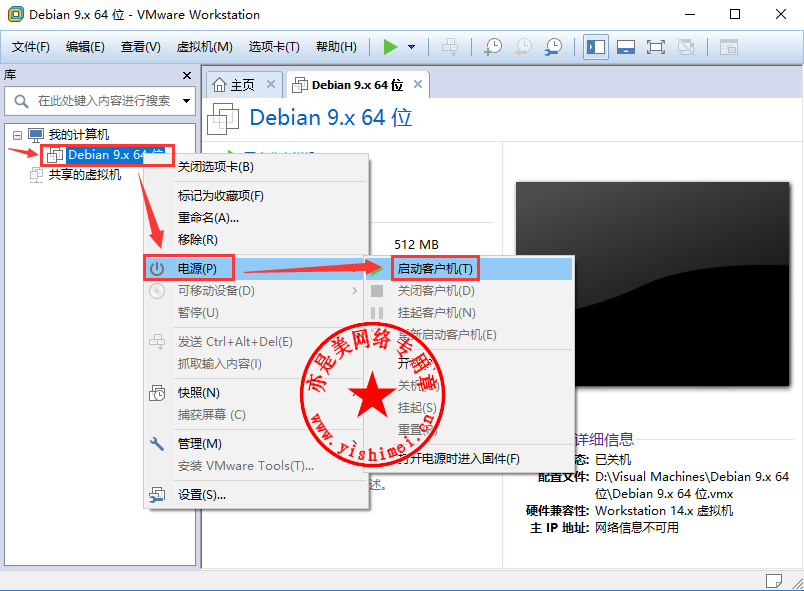Open the 管理(M) submenu
This screenshot has width=804, height=591.
tap(256, 444)
